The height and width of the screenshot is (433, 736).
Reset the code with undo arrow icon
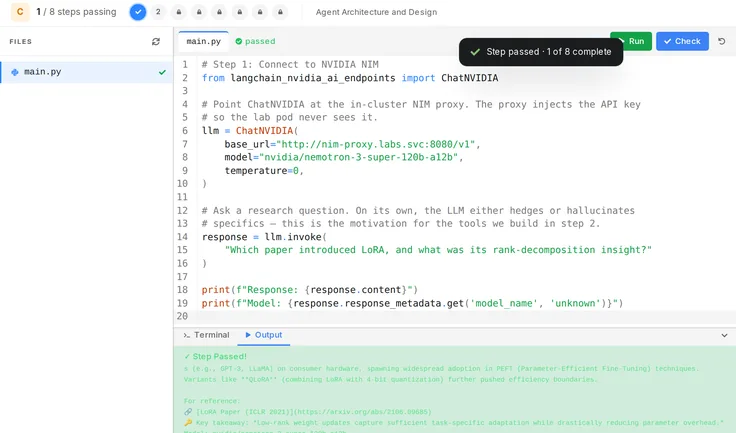tap(722, 41)
